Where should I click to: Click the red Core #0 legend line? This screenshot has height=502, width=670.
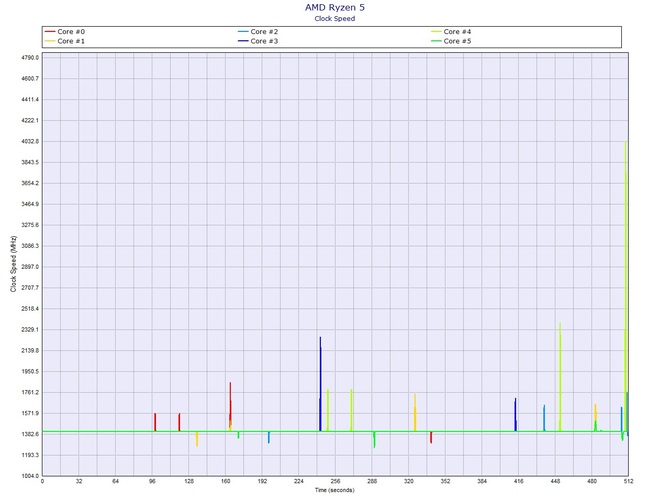coord(50,32)
